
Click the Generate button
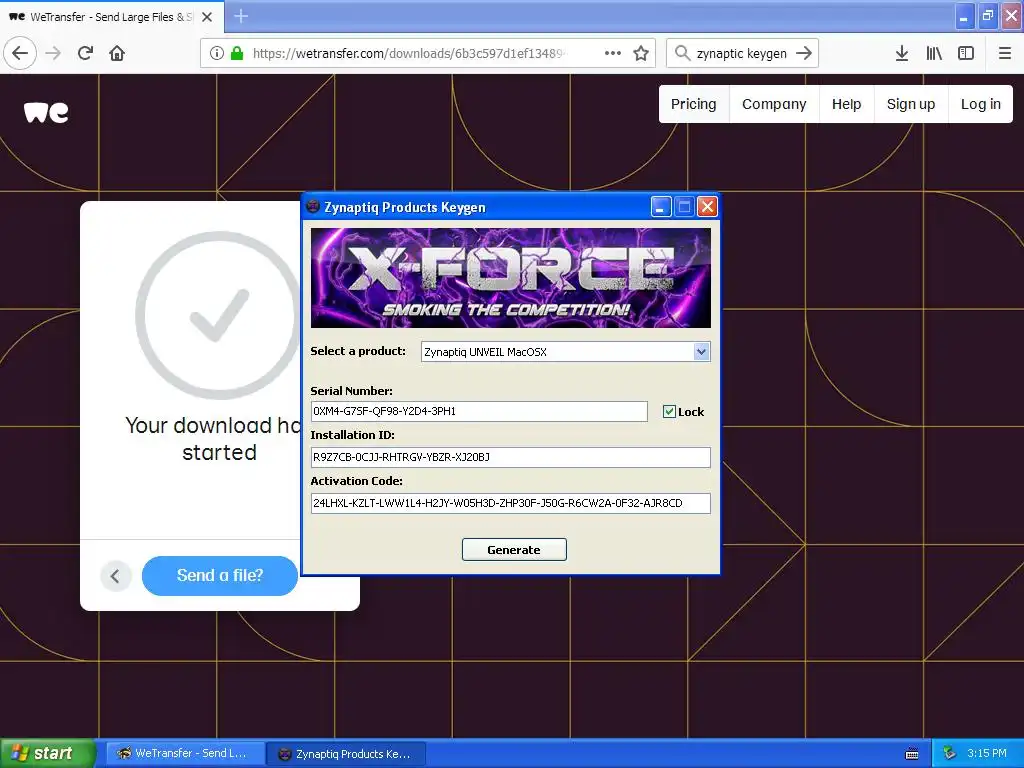(514, 550)
